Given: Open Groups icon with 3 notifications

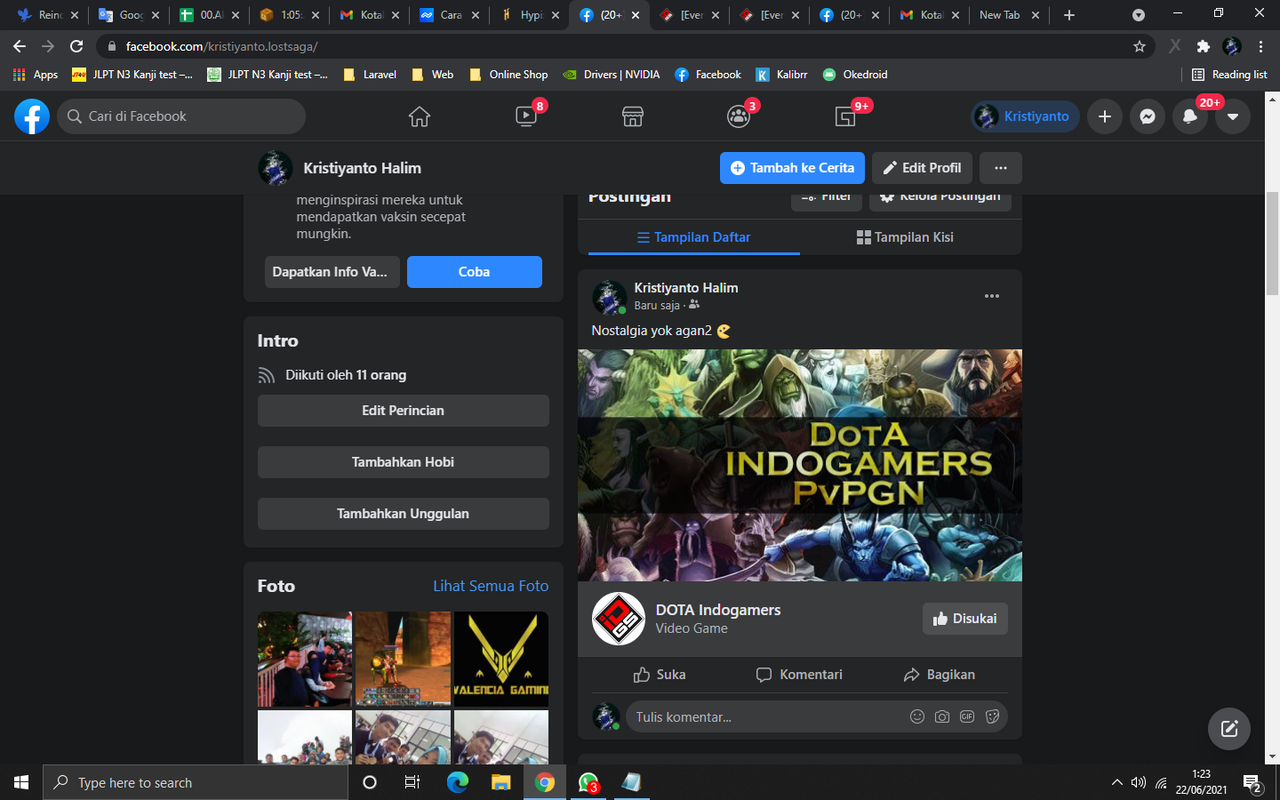Looking at the screenshot, I should pos(739,116).
